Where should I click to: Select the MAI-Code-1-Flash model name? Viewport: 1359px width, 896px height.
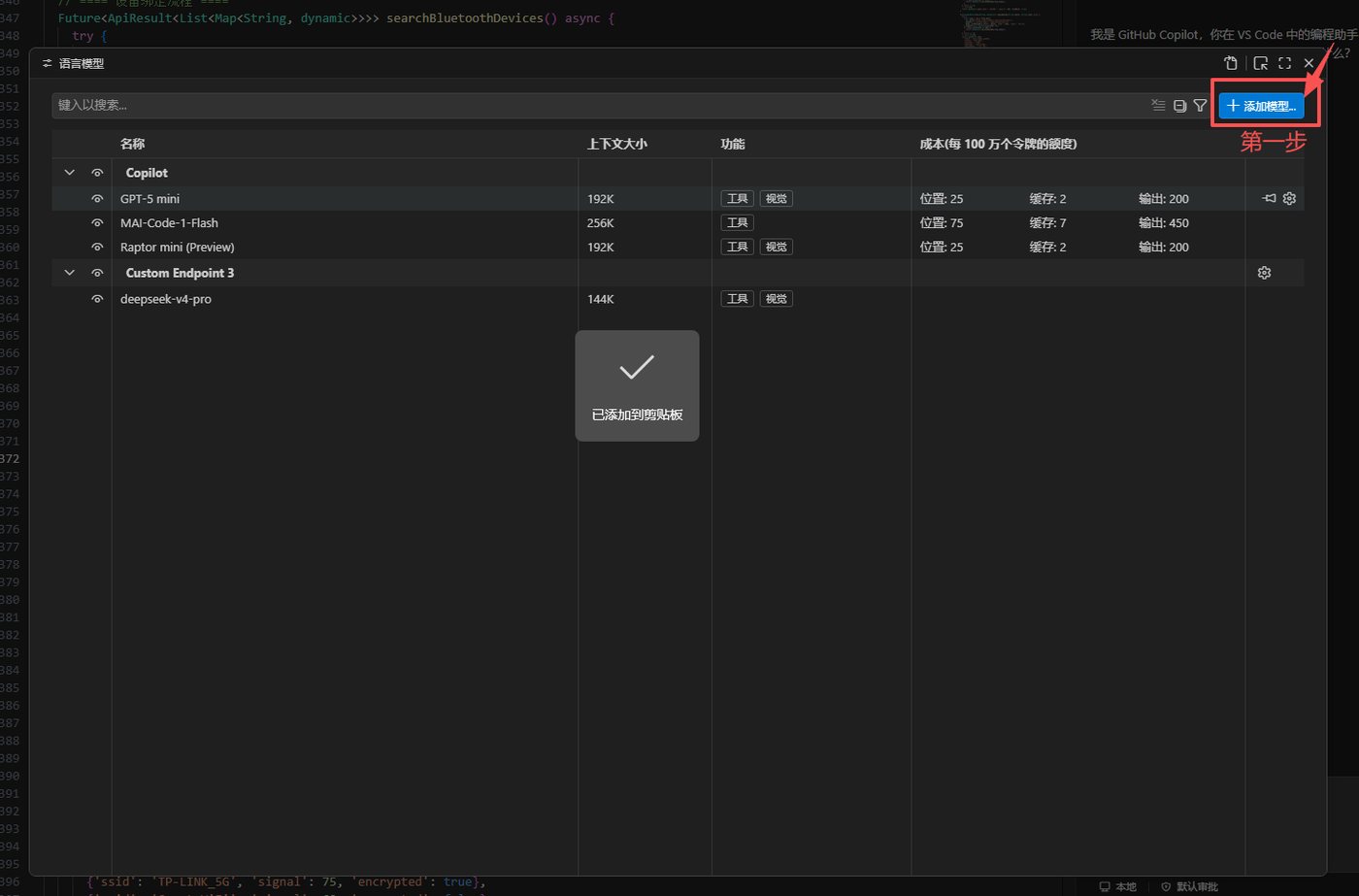(169, 222)
